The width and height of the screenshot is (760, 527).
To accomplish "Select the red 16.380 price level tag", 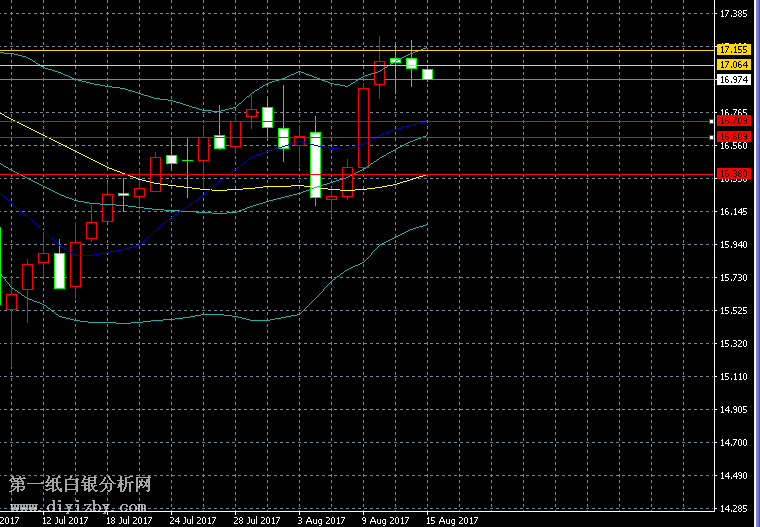I will click(x=733, y=174).
